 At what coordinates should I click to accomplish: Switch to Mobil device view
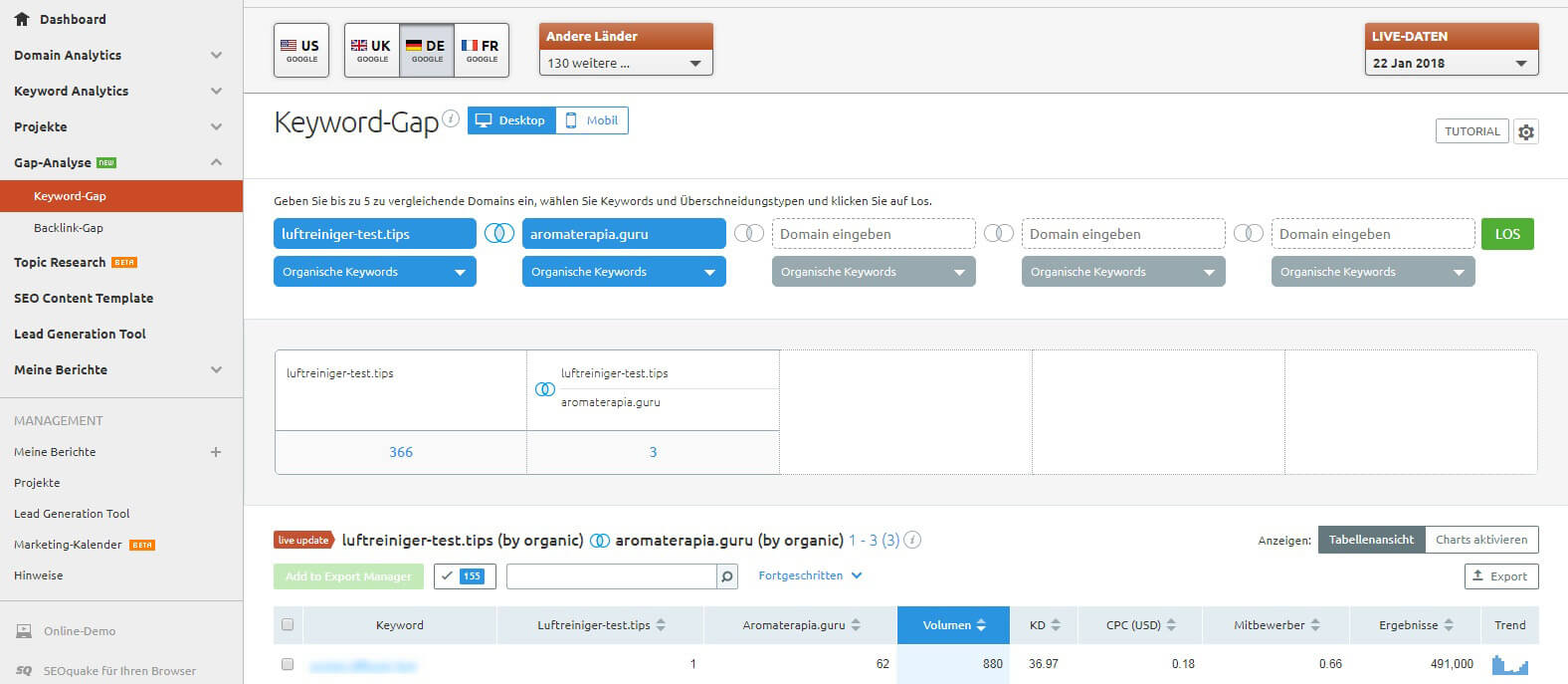pyautogui.click(x=592, y=120)
